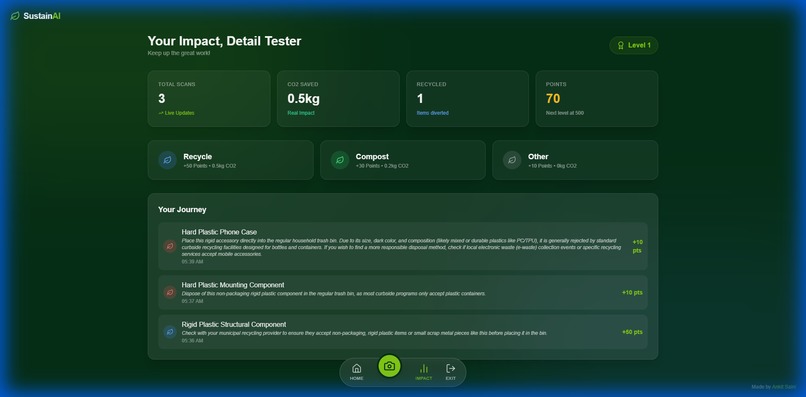The image size is (806, 397).
Task: Click the 'Items diverted' label
Action: [x=433, y=113]
